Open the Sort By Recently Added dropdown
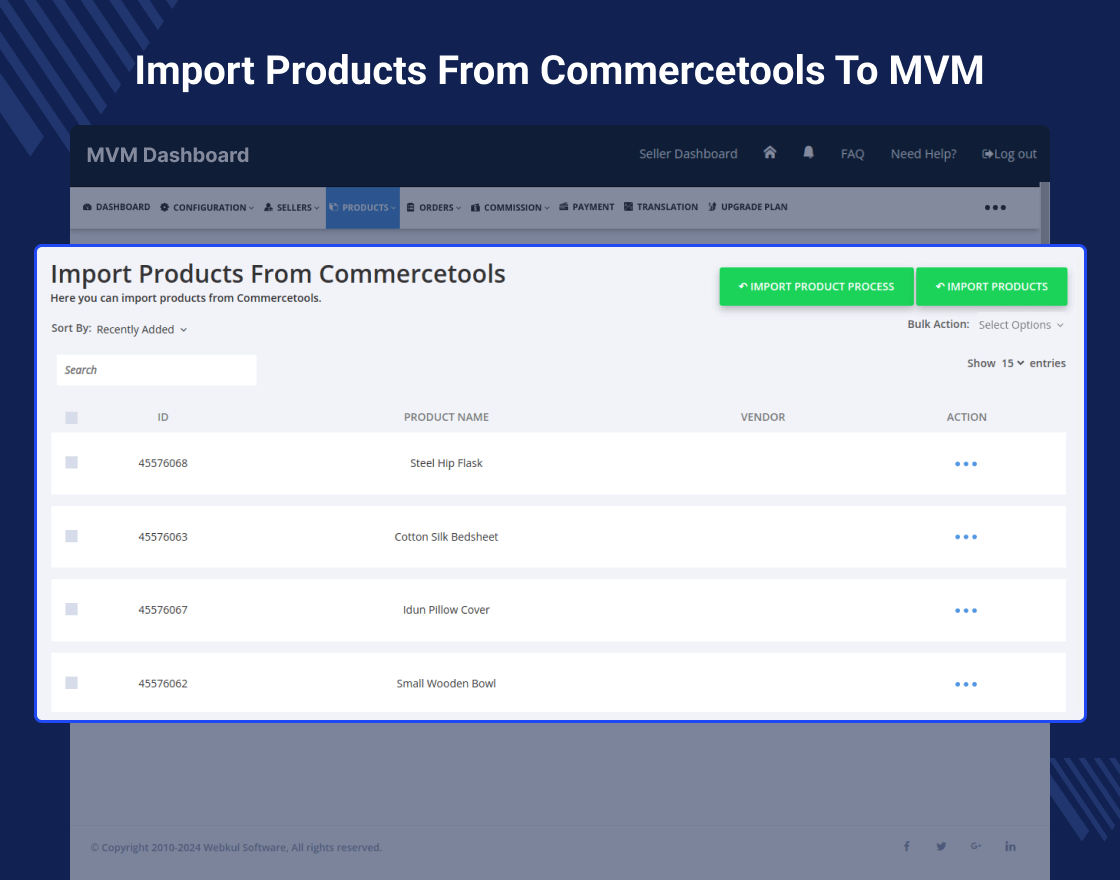The height and width of the screenshot is (880, 1120). pyautogui.click(x=141, y=329)
